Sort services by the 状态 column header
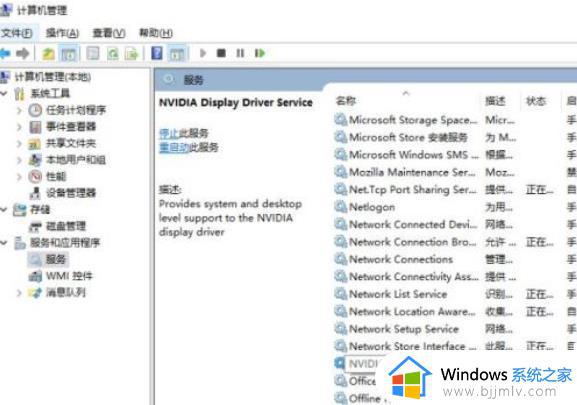This screenshot has height=405, width=577. [x=536, y=101]
